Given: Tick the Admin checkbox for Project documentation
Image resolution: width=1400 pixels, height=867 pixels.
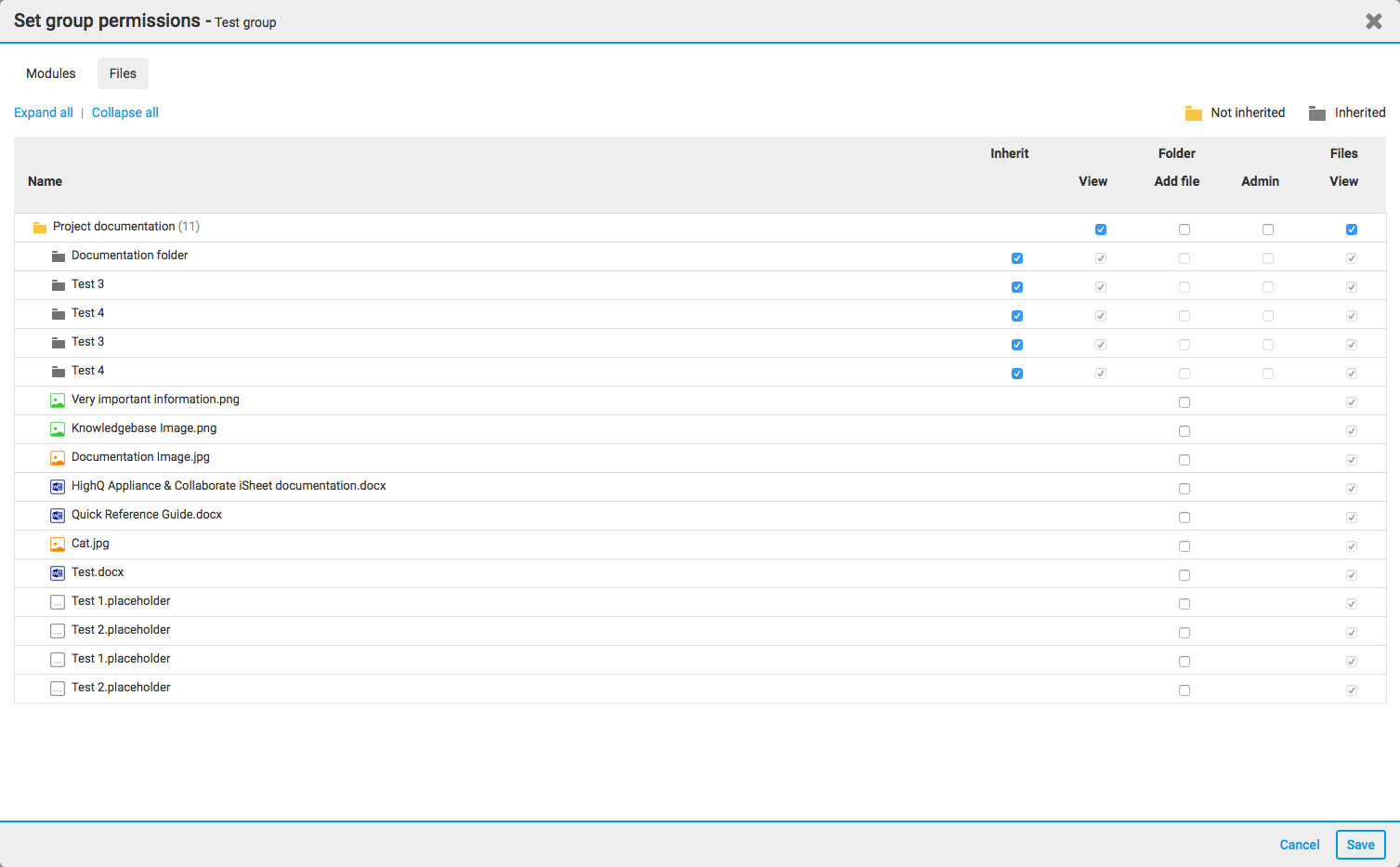Looking at the screenshot, I should pyautogui.click(x=1267, y=230).
